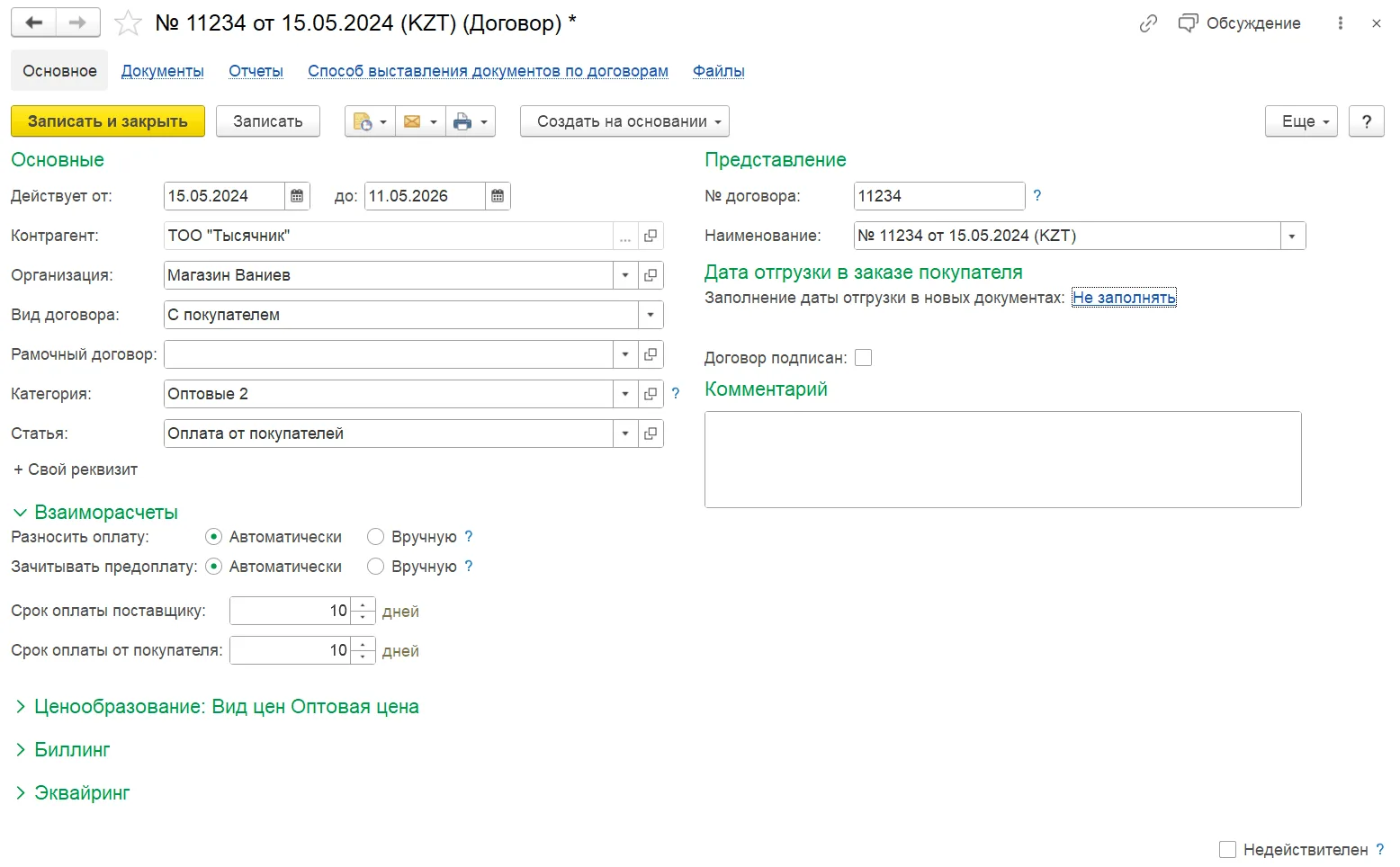Open the Организация Магазин Ваниев record card

[x=651, y=275]
